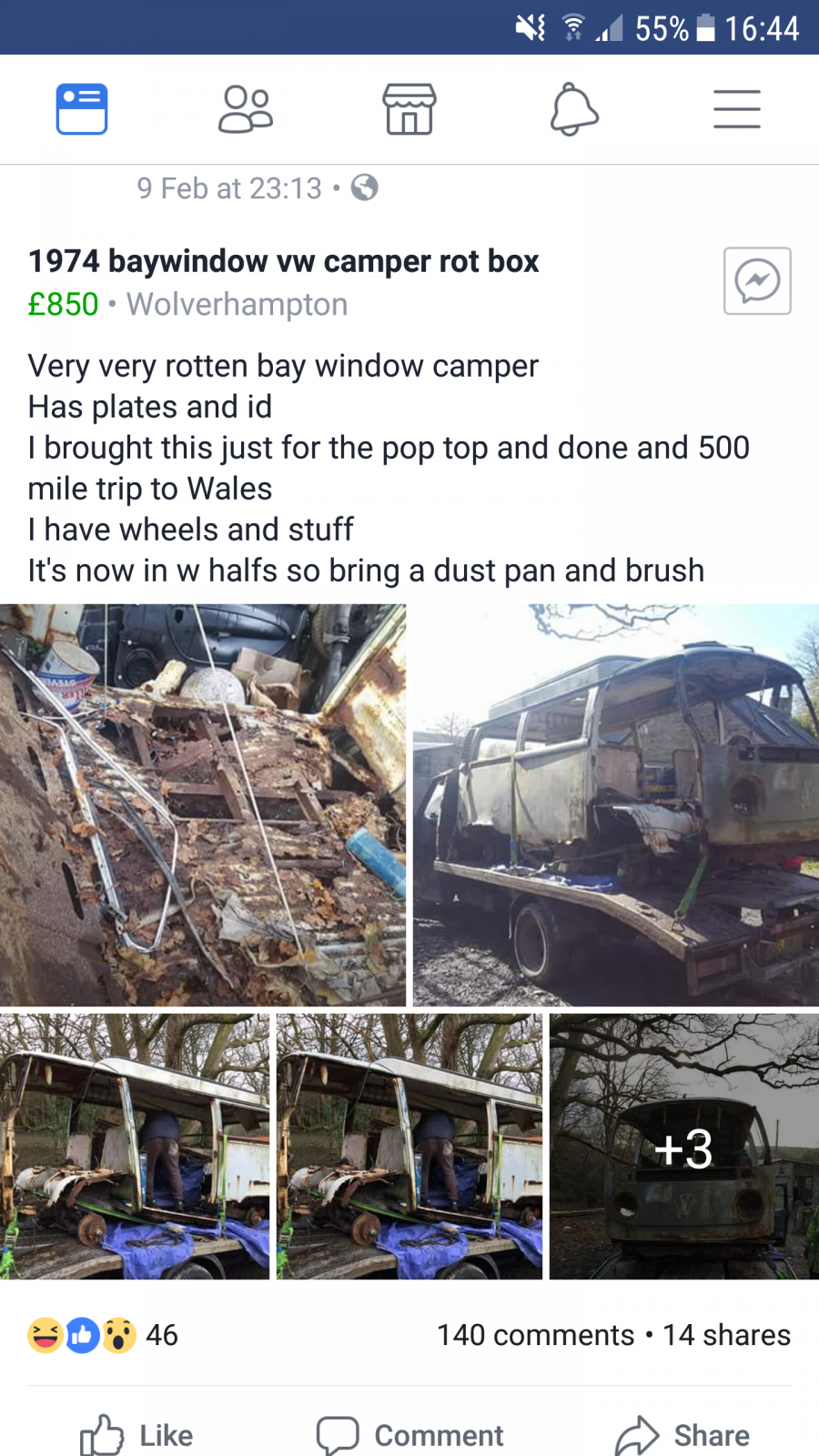Image resolution: width=819 pixels, height=1456 pixels.
Task: Open the Friends tab icon
Action: pos(246,109)
